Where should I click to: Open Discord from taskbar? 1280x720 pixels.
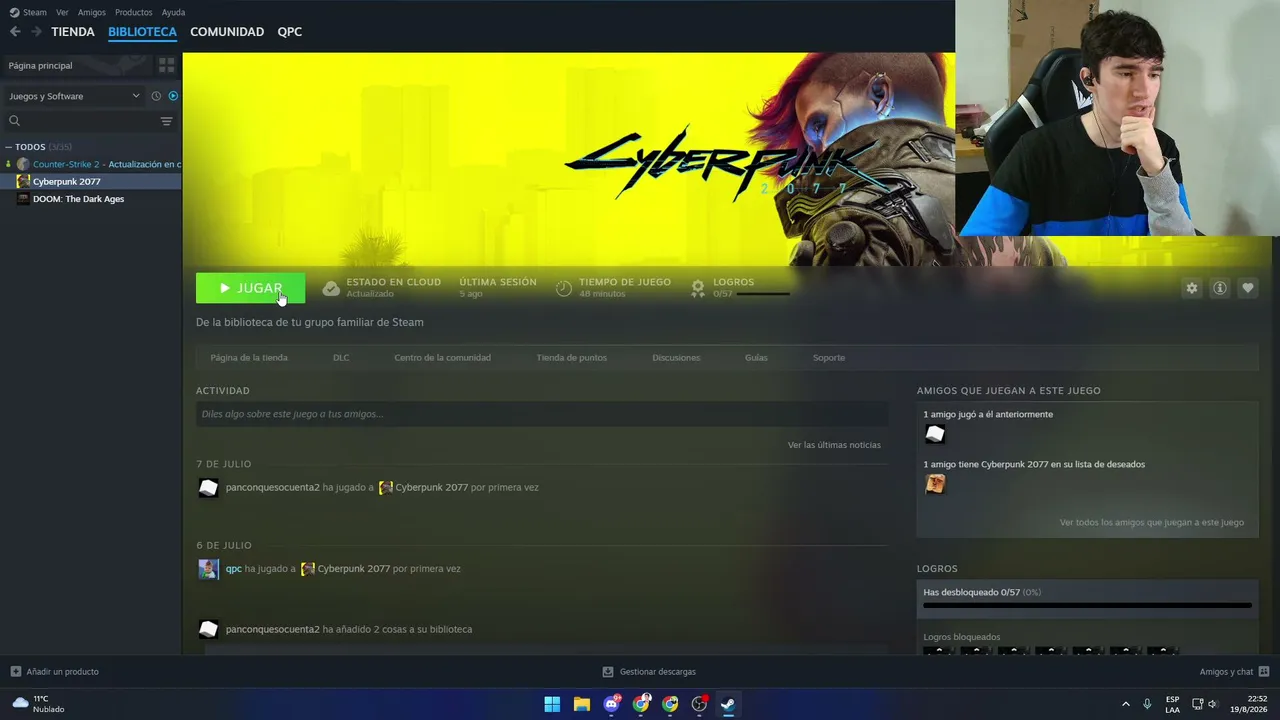[611, 704]
